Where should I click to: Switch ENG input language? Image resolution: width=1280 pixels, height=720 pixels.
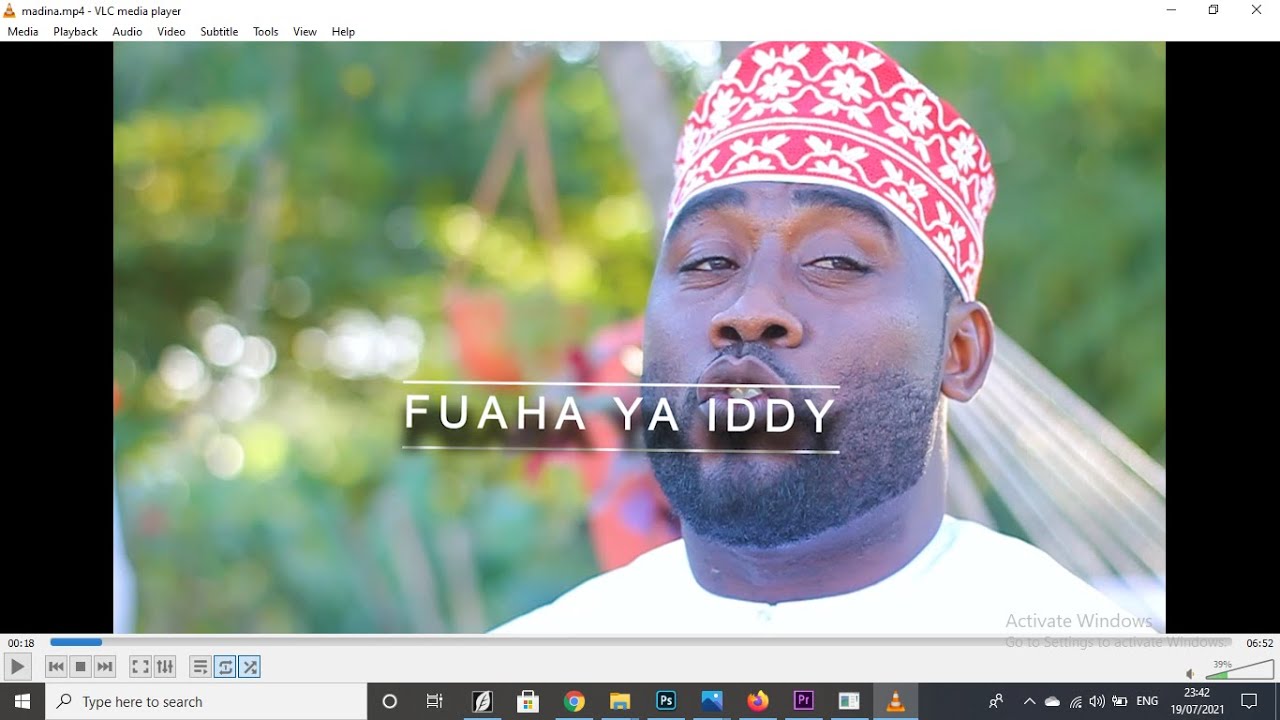1148,701
